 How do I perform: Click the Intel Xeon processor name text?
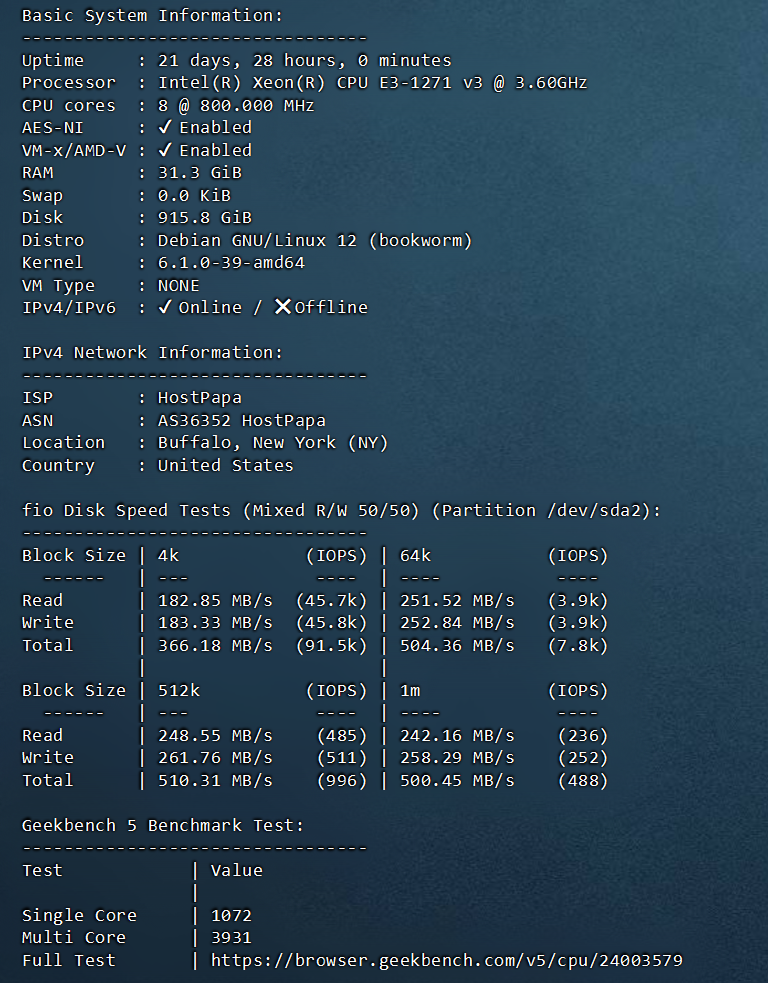click(x=372, y=82)
